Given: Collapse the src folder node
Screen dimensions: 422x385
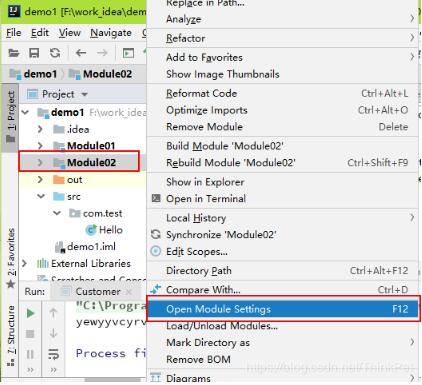Looking at the screenshot, I should [x=41, y=196].
